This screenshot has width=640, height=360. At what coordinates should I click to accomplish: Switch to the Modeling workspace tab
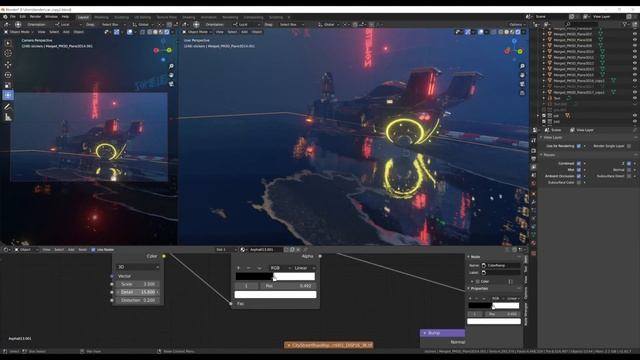coord(101,17)
